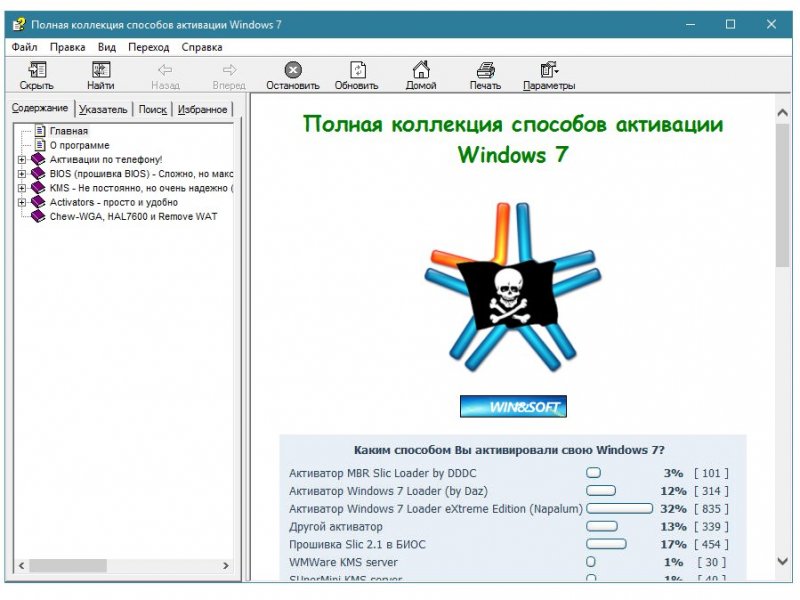Select Chew-WGA, HAL7600 и Remove WAT topic
This screenshot has width=800, height=600.
[134, 216]
